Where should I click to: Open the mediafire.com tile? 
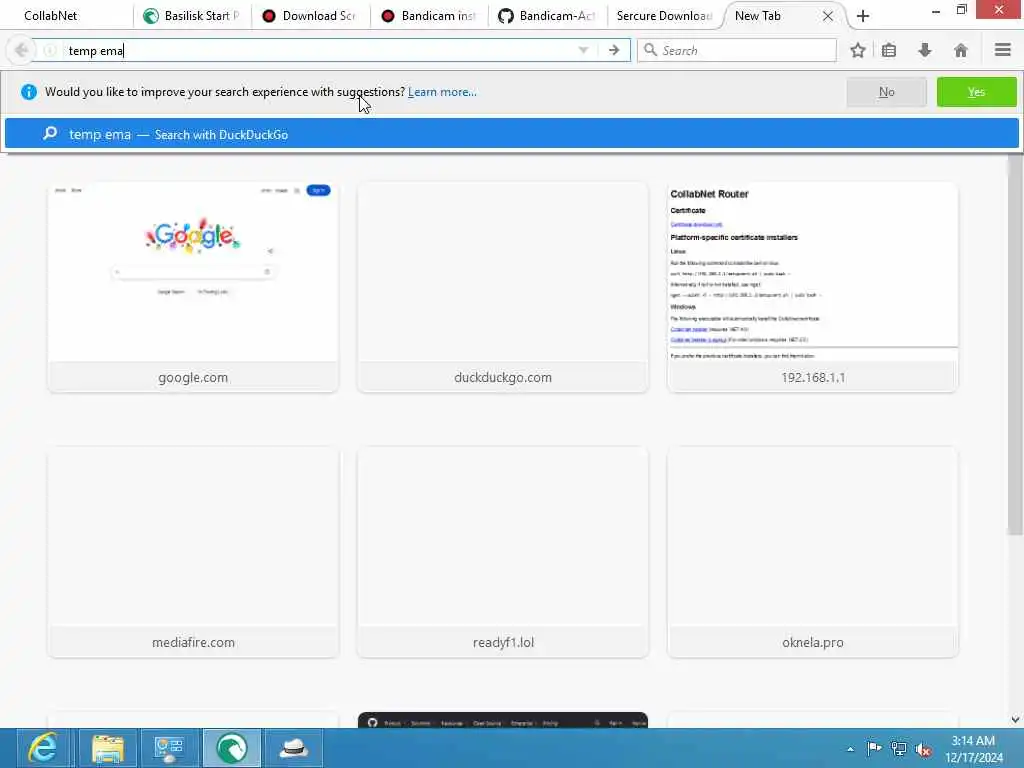193,552
